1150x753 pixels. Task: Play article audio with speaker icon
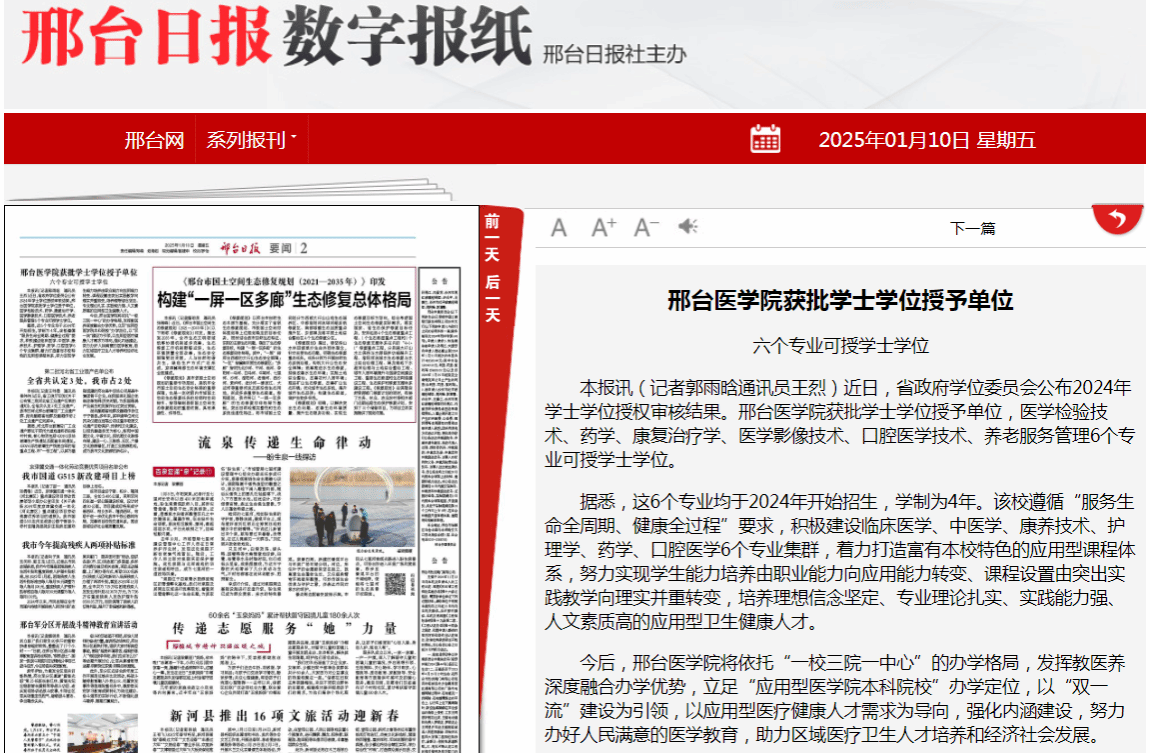(688, 227)
